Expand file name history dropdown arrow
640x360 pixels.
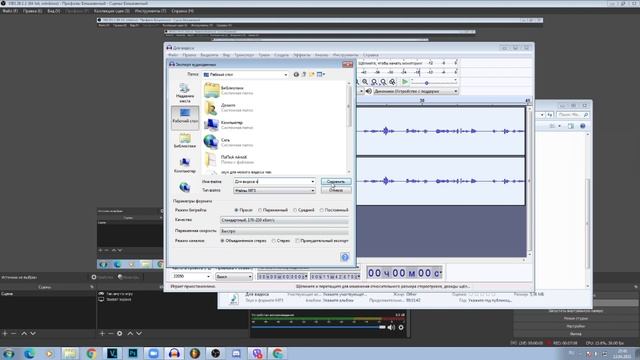click(x=313, y=181)
